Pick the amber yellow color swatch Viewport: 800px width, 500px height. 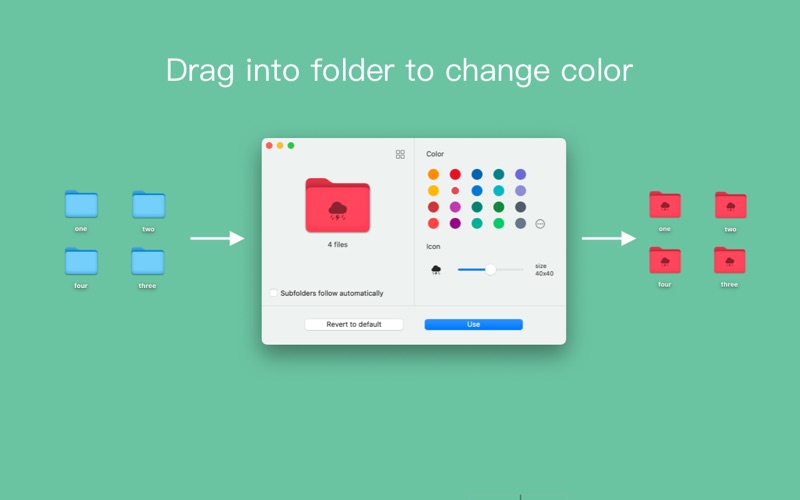[433, 191]
